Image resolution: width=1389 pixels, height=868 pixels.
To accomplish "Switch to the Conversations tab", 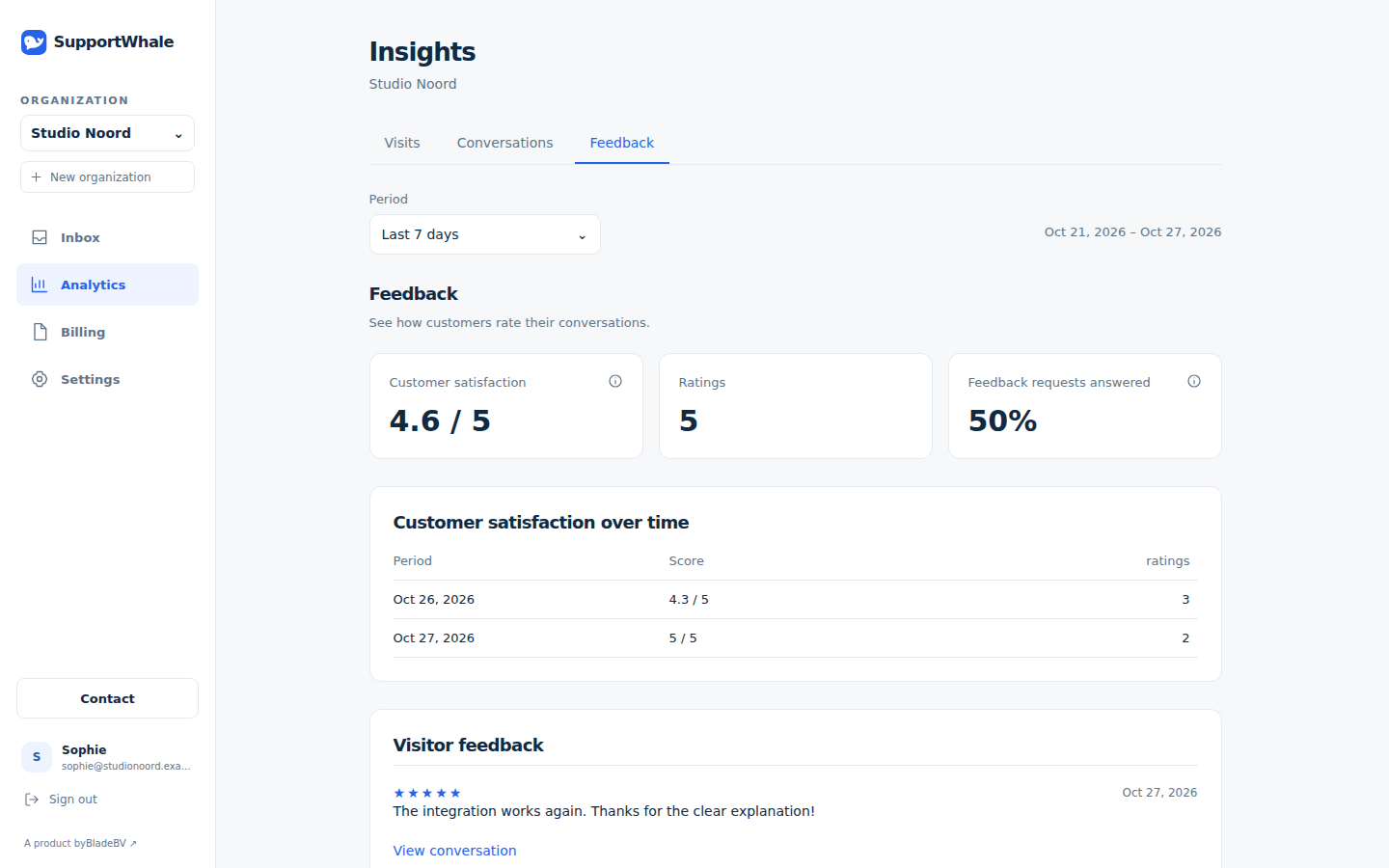I will [x=505, y=143].
